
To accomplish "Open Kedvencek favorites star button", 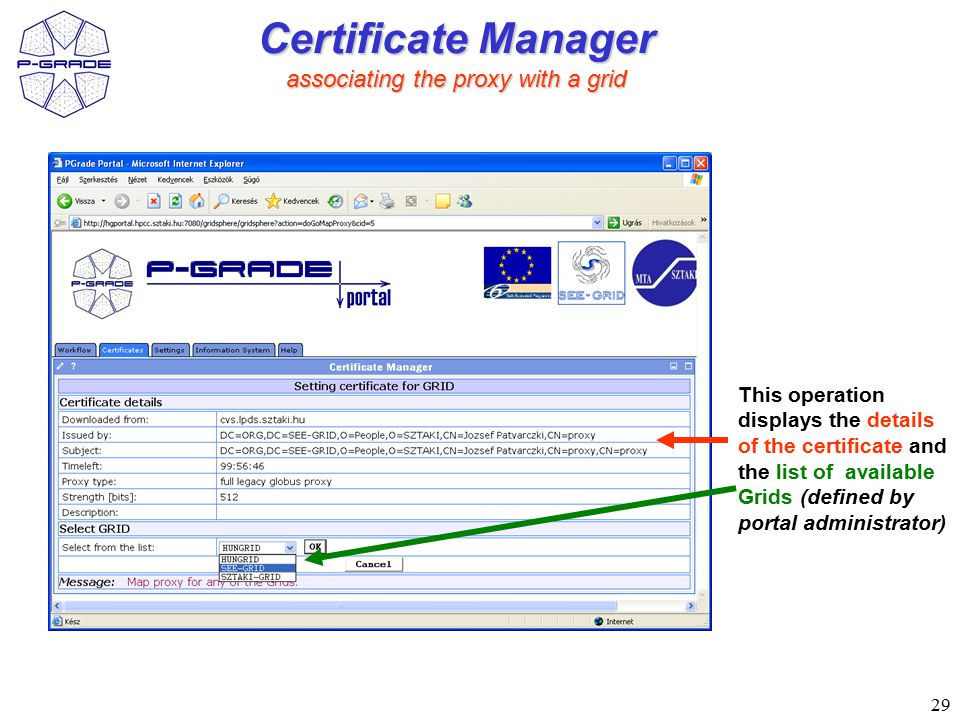I will pos(293,201).
